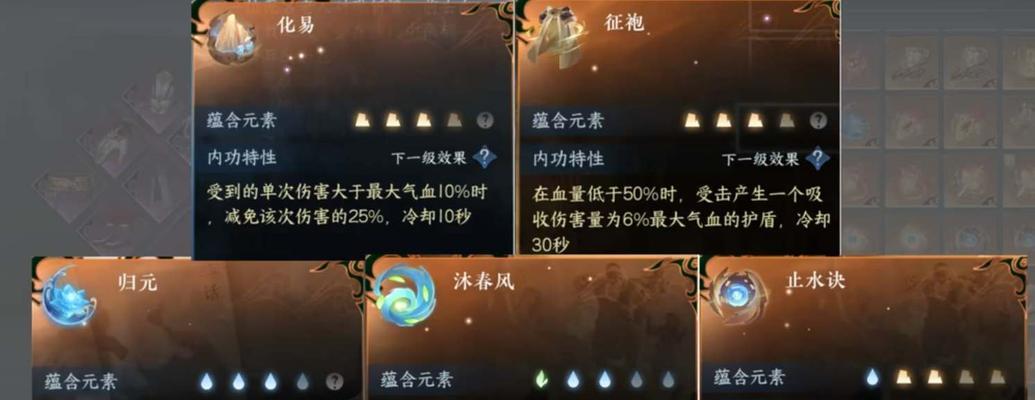Select the 沐春风 swirl icon

coord(405,297)
